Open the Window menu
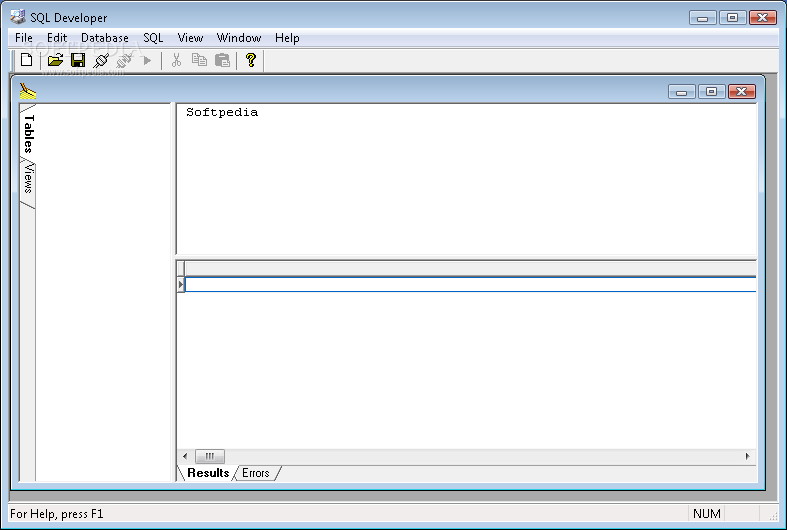This screenshot has width=787, height=530. (x=239, y=38)
